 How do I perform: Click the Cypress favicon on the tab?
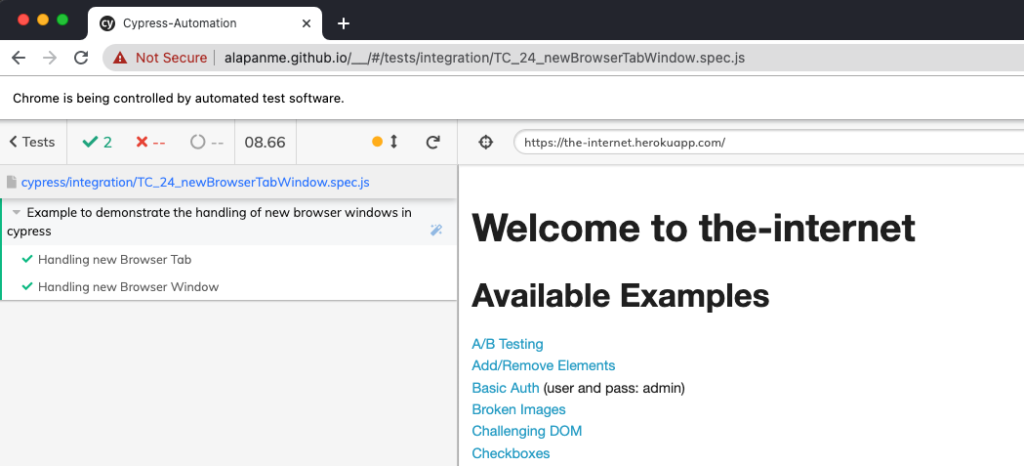tap(107, 23)
